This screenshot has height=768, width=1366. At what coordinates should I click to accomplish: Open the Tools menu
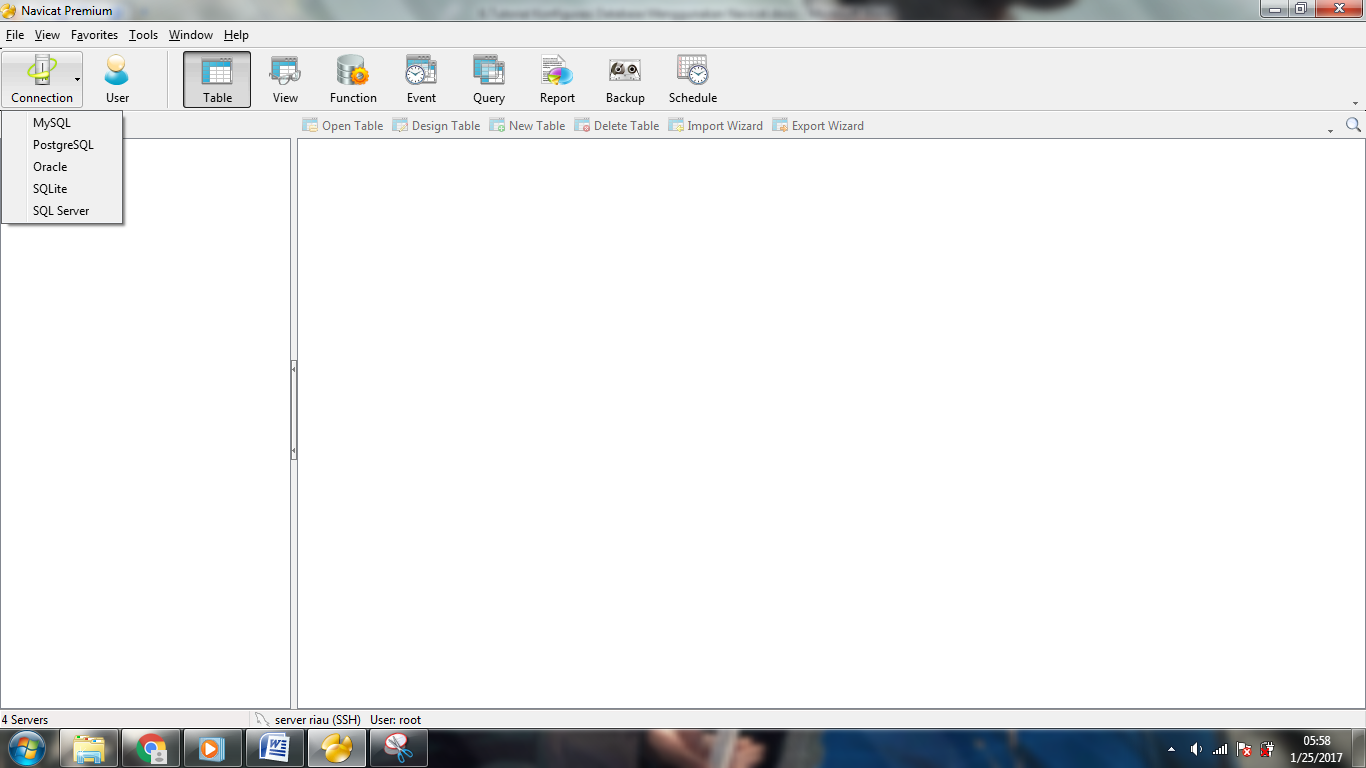click(x=143, y=35)
